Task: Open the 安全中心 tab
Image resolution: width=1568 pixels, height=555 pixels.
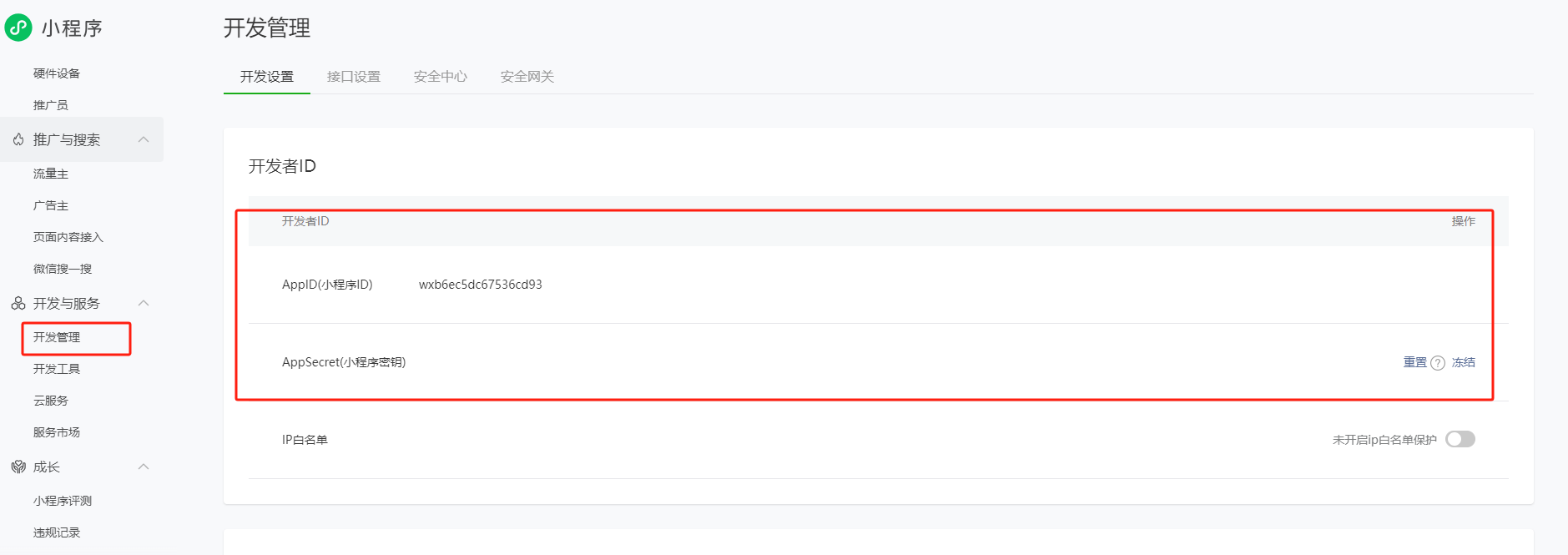Action: [441, 77]
